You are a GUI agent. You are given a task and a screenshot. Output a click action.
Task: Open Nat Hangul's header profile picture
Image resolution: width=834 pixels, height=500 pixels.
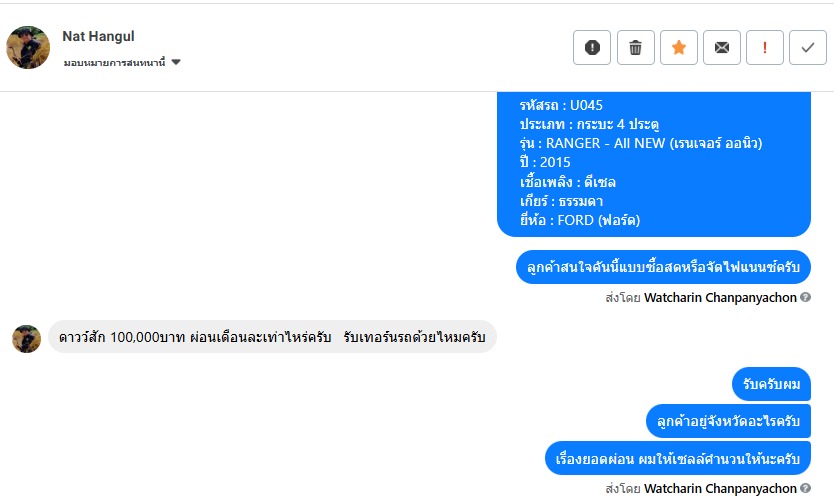point(28,47)
